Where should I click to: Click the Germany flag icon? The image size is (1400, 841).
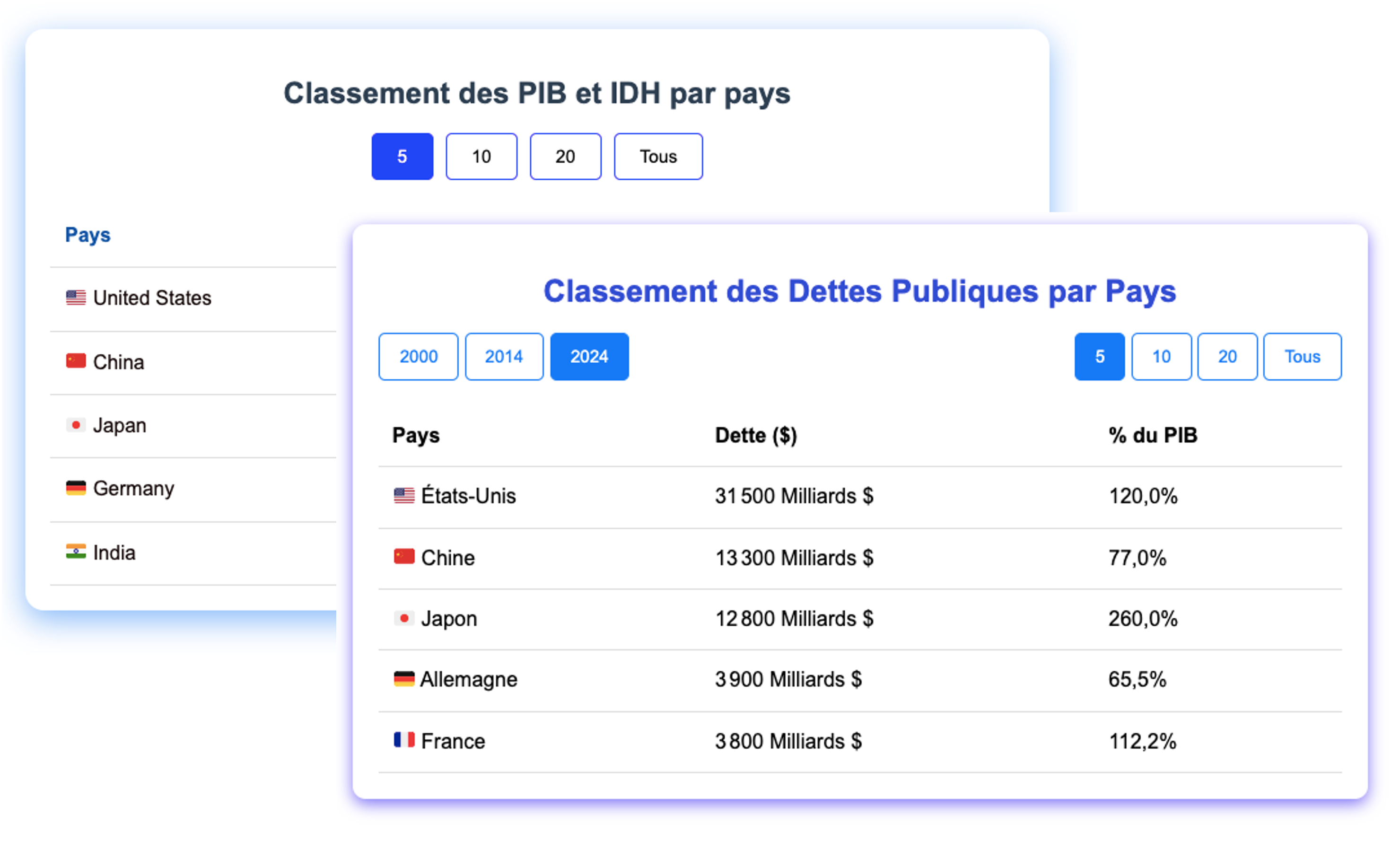[x=75, y=488]
